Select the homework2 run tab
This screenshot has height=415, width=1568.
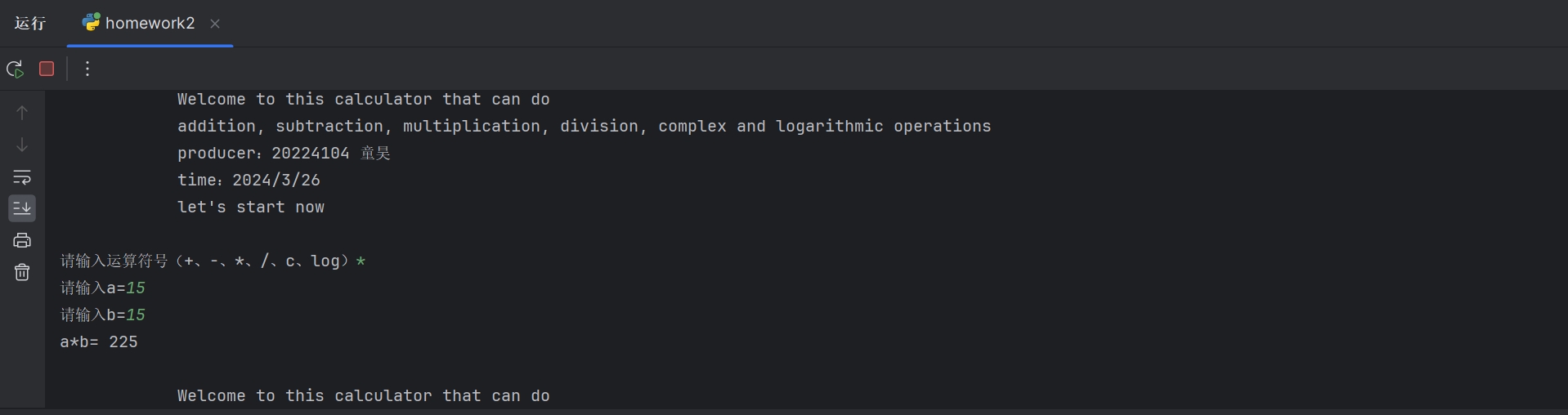click(x=150, y=23)
